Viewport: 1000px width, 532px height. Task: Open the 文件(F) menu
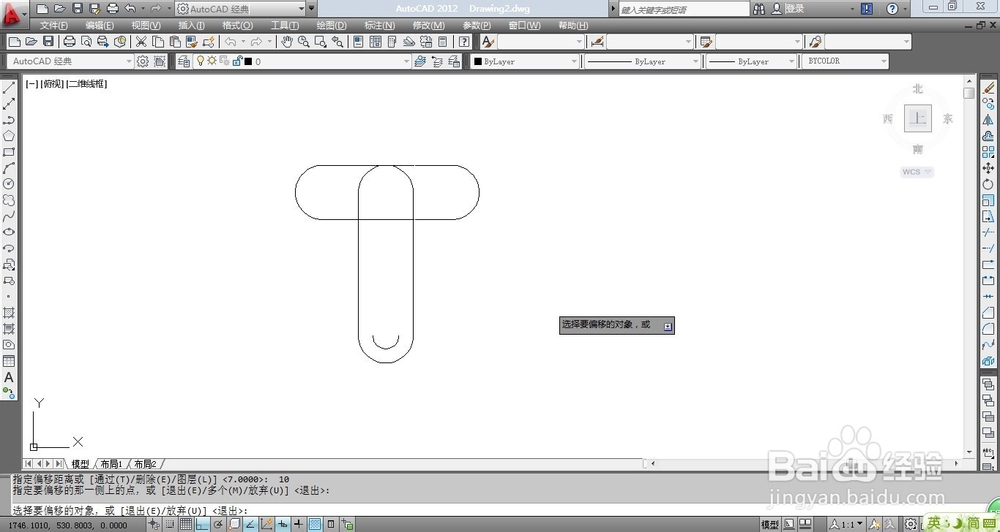click(54, 26)
